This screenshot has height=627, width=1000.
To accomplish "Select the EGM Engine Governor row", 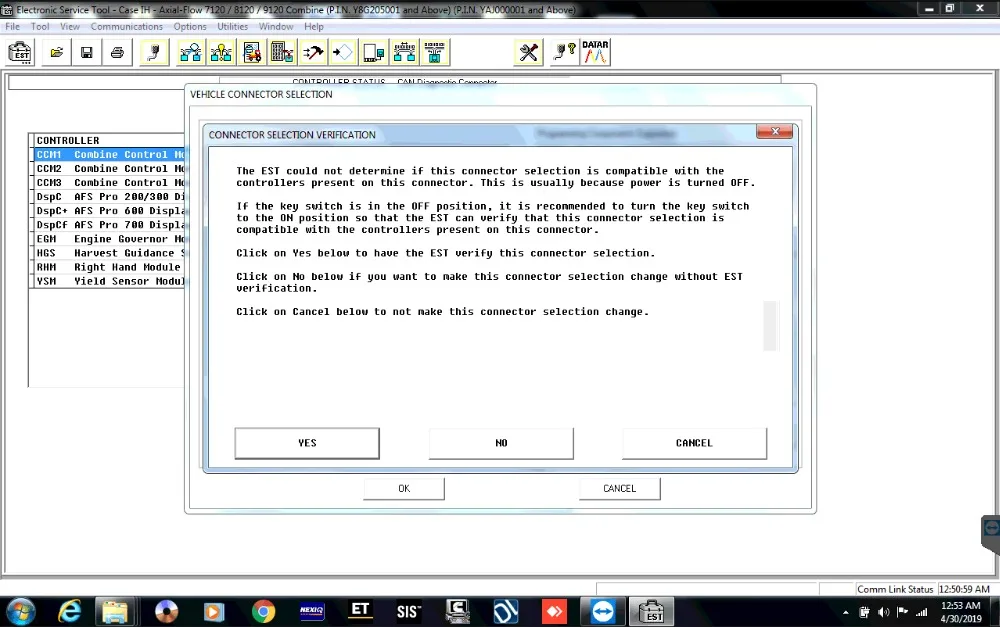I will (108, 239).
